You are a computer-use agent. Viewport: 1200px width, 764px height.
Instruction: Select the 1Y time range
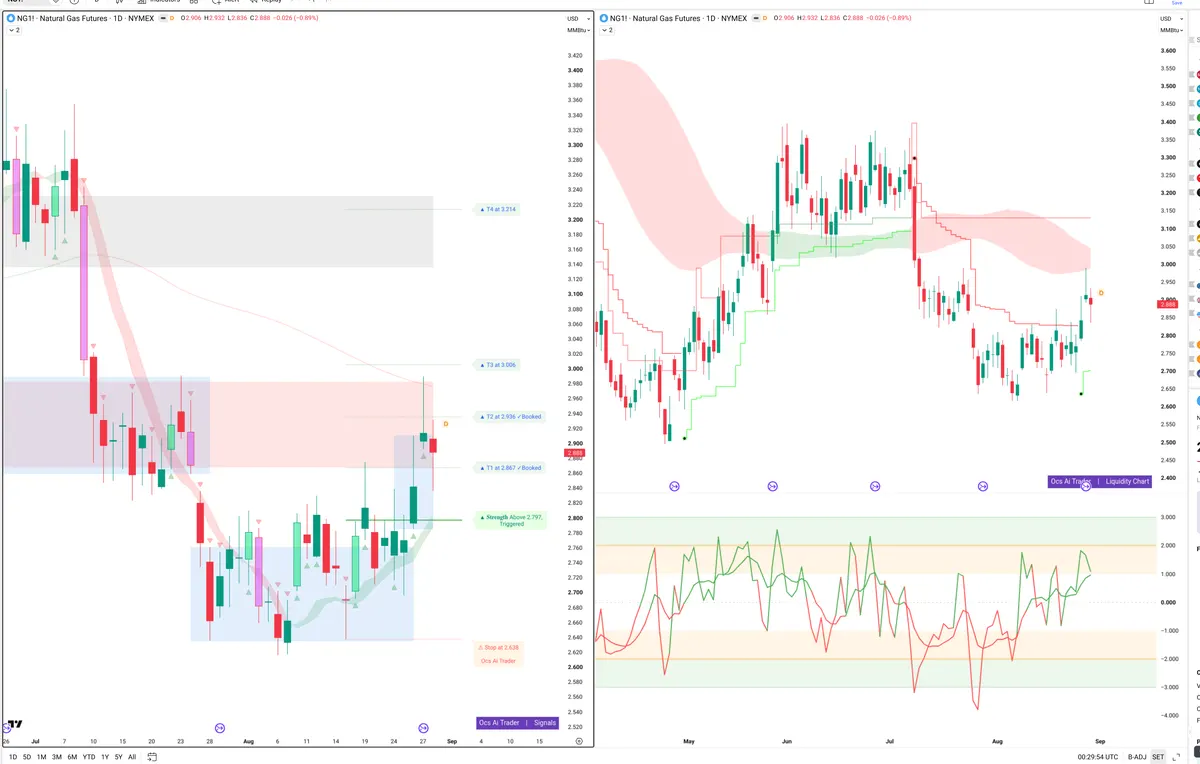104,757
